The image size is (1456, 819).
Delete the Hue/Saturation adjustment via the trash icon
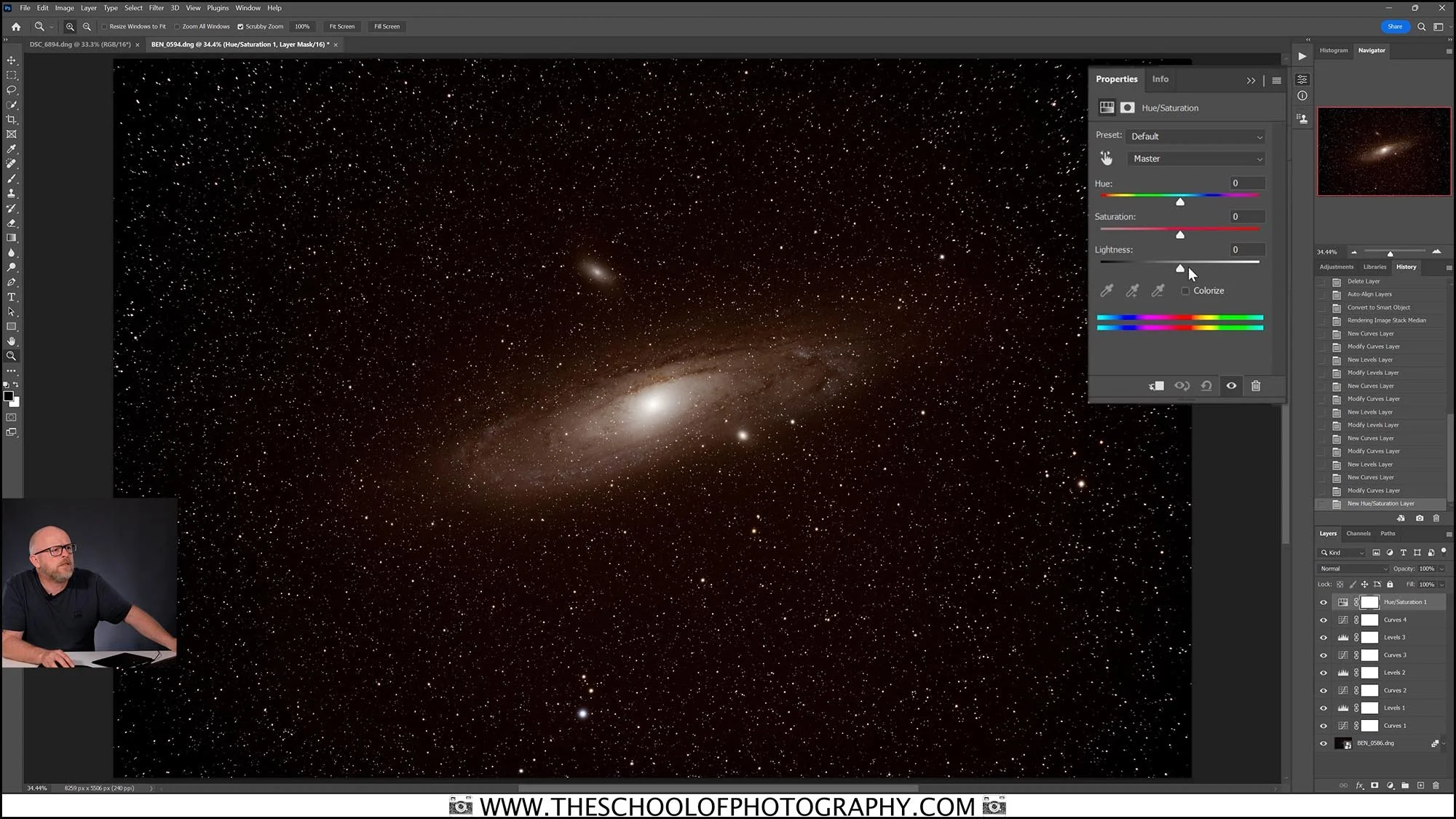[1256, 386]
